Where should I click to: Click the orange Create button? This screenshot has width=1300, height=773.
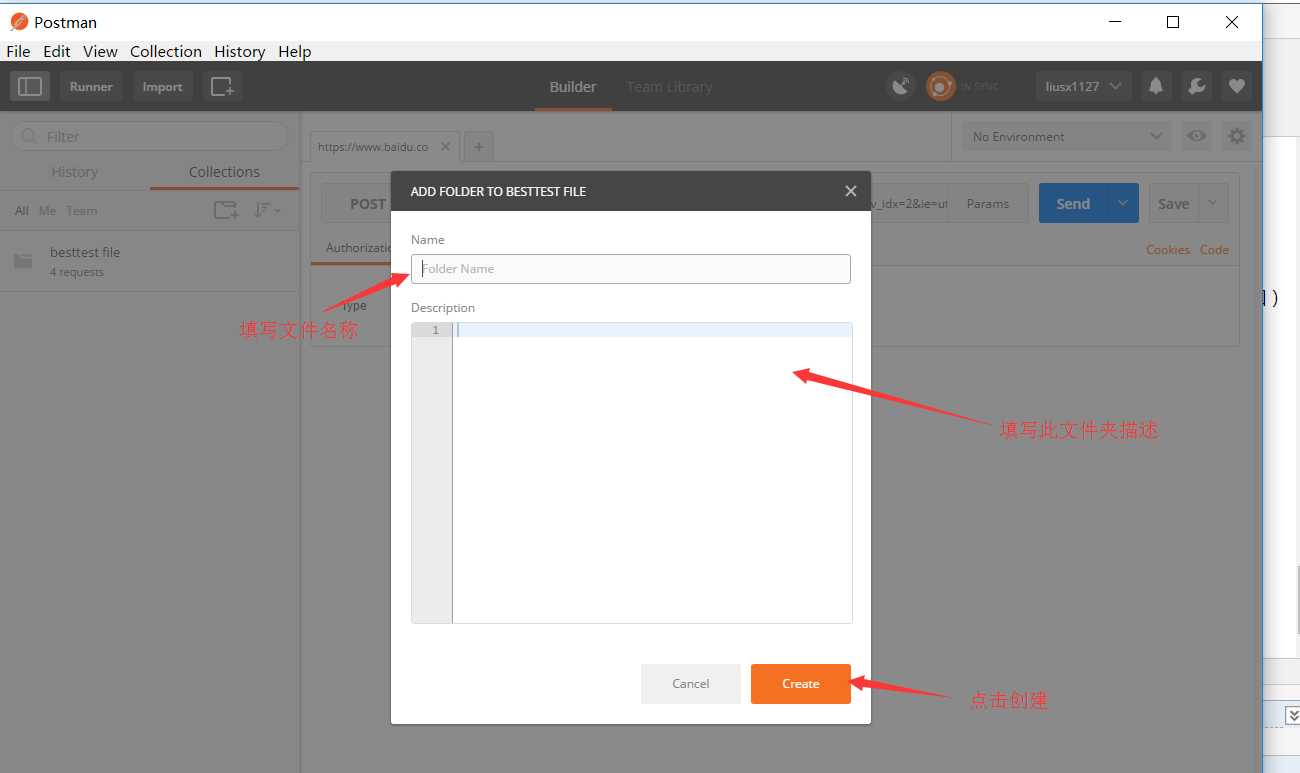(x=801, y=684)
